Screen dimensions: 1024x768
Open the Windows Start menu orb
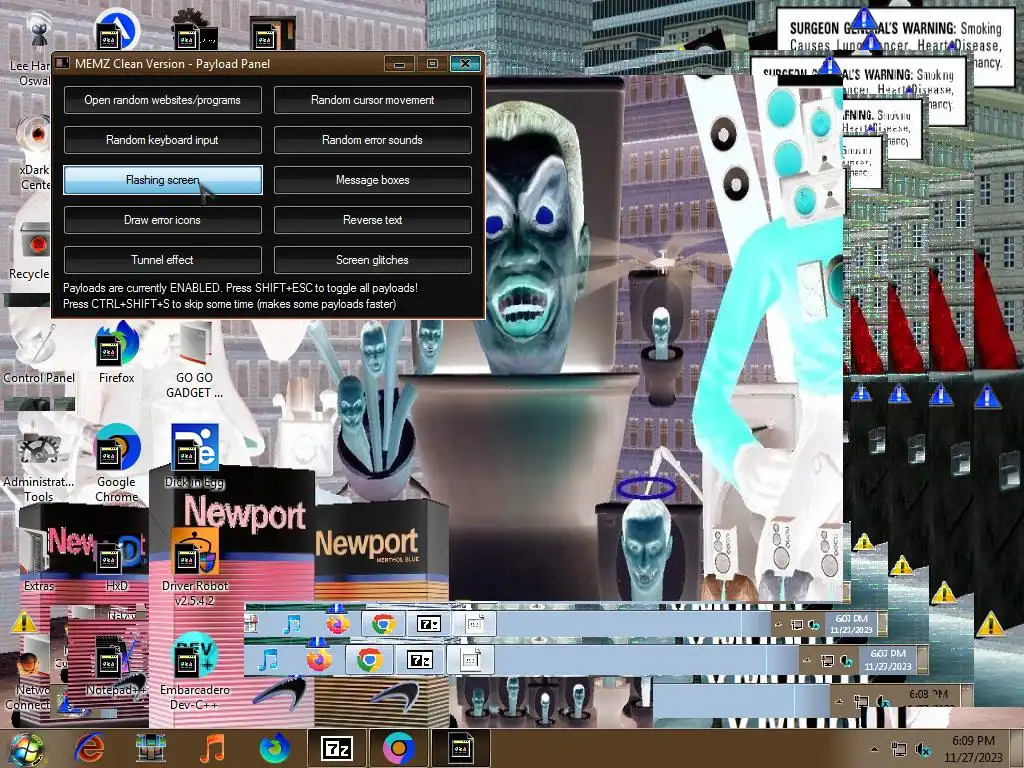tap(25, 748)
